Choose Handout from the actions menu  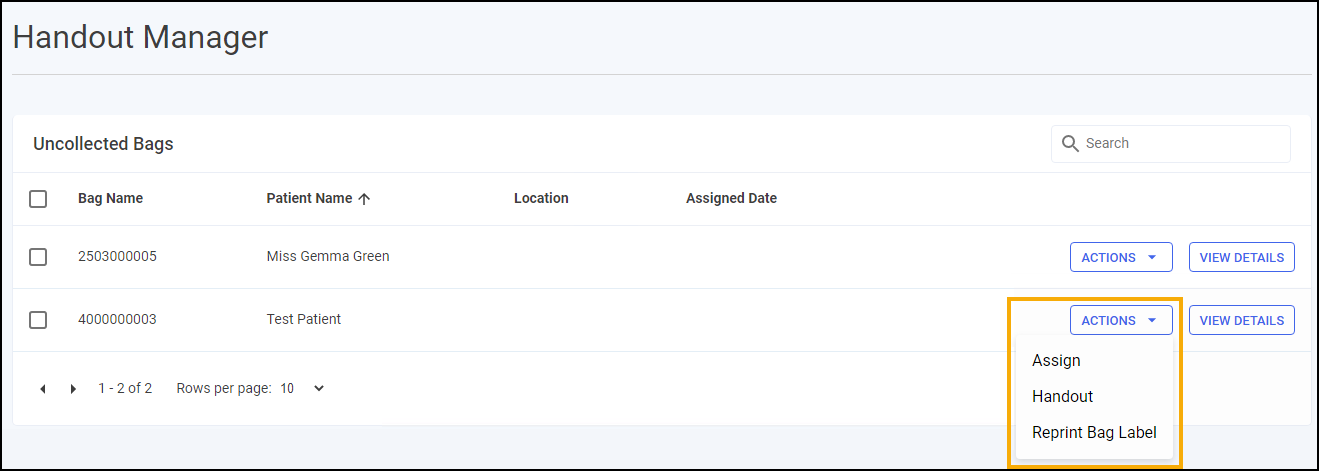coord(1062,397)
